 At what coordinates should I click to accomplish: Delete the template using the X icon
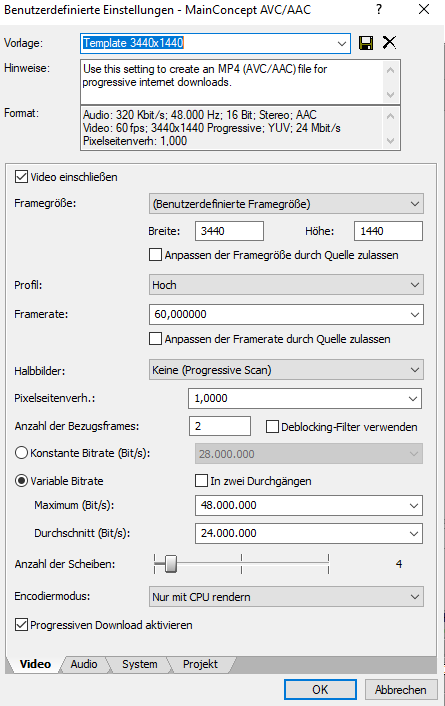coord(389,43)
